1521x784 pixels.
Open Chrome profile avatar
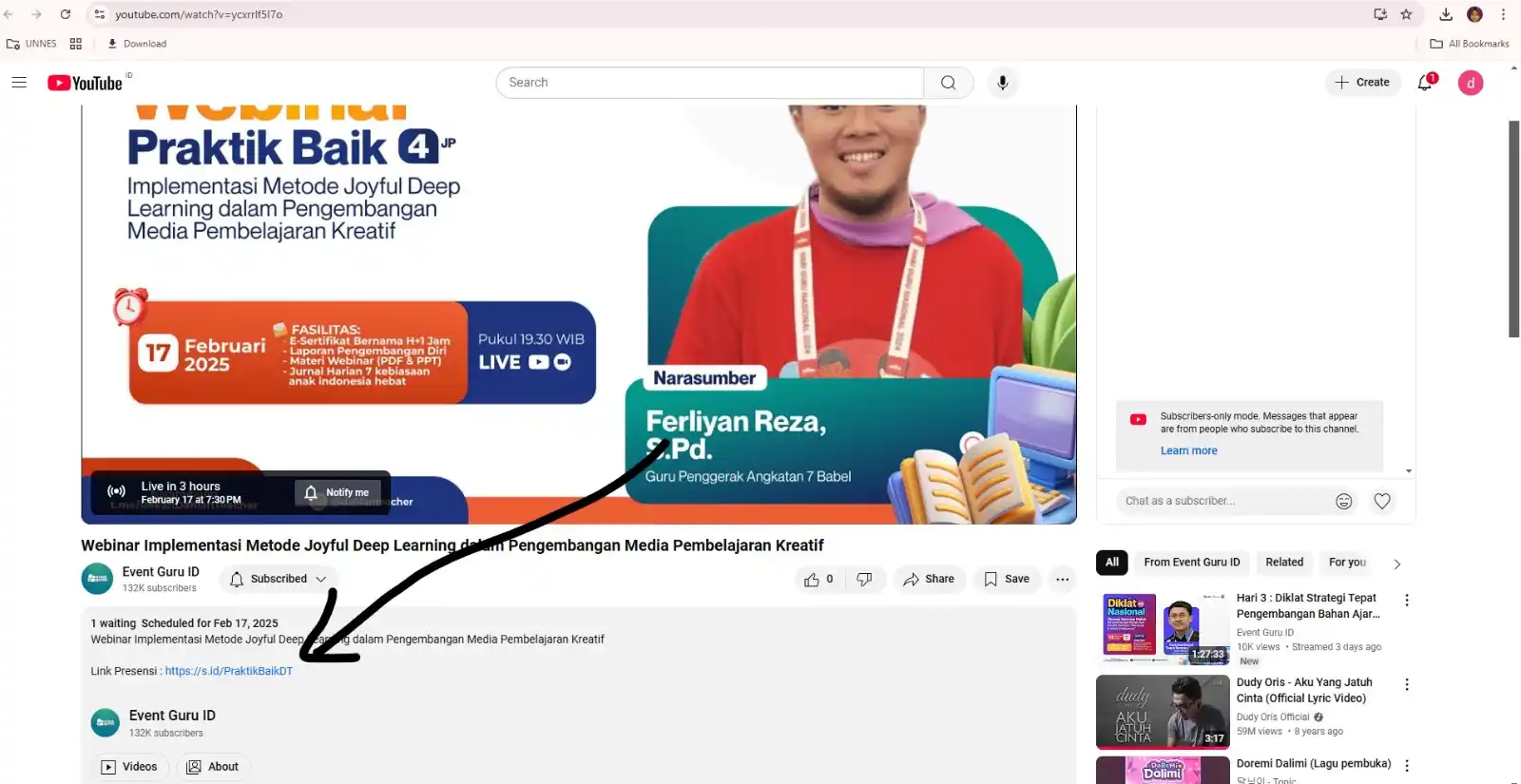tap(1474, 14)
